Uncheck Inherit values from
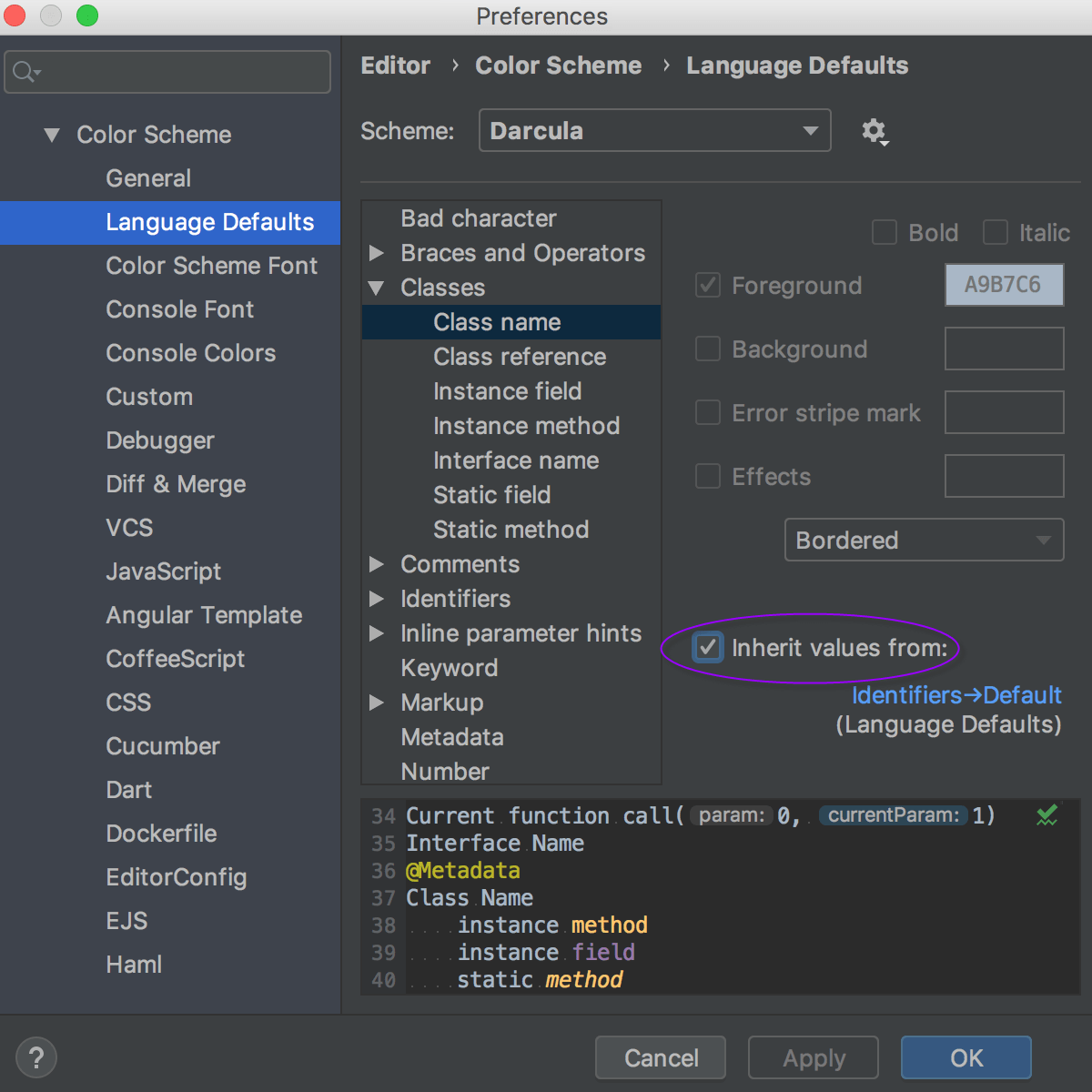The height and width of the screenshot is (1092, 1092). pyautogui.click(x=707, y=648)
